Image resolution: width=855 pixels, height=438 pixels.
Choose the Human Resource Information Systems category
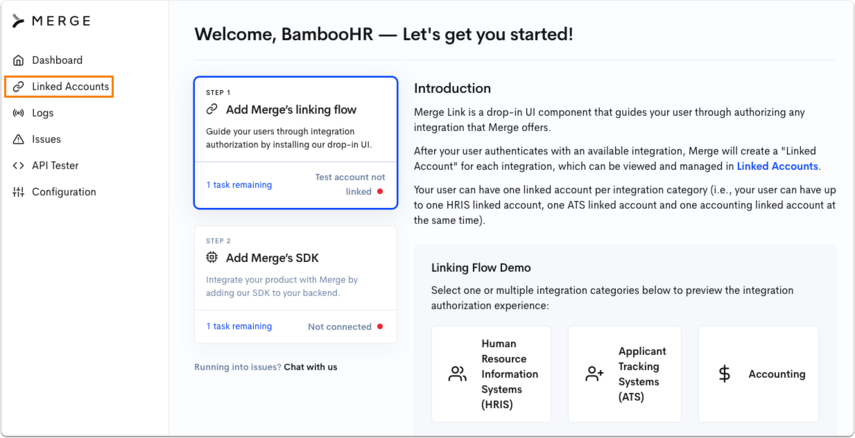pos(491,374)
